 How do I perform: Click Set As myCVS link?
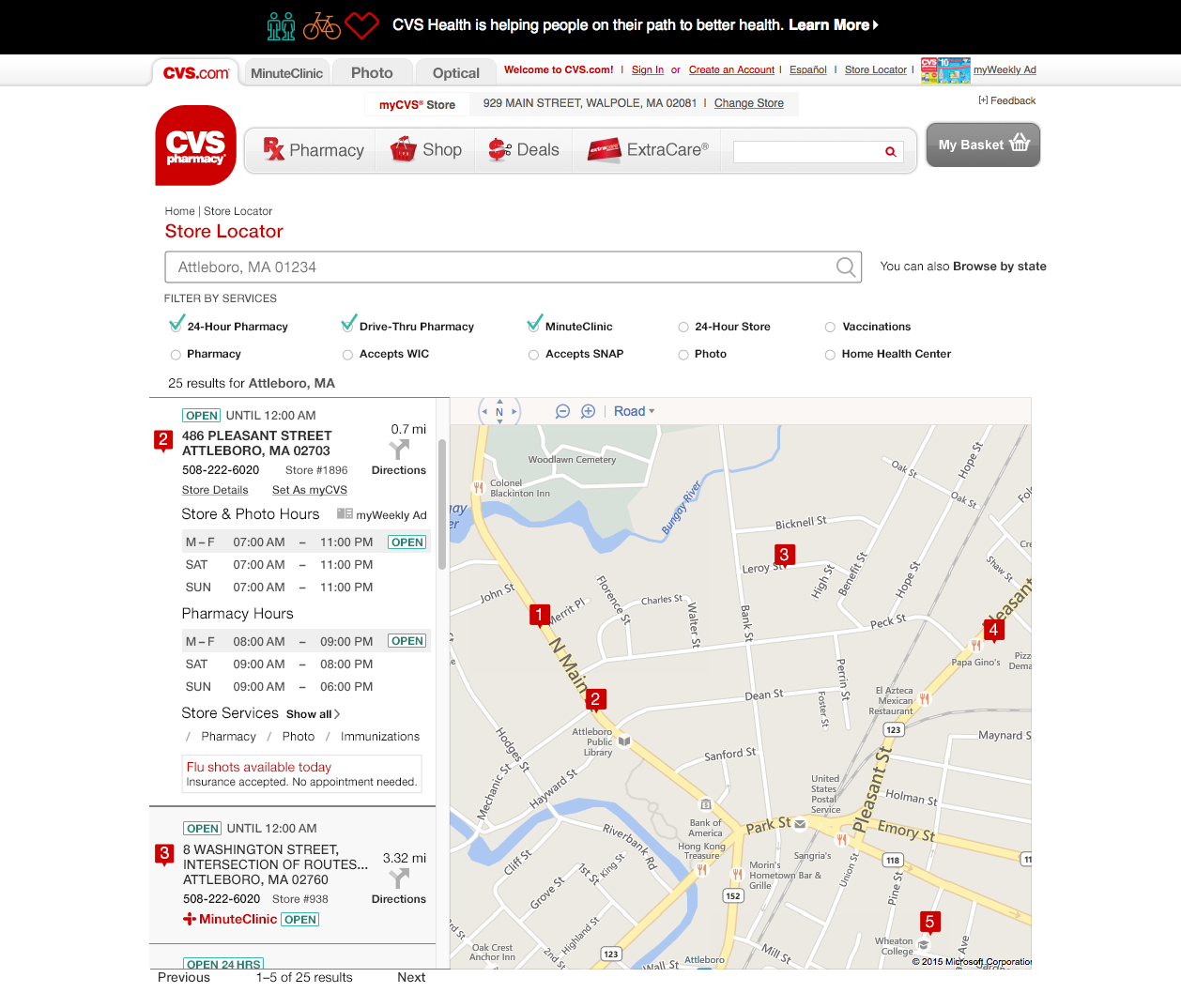(x=310, y=490)
